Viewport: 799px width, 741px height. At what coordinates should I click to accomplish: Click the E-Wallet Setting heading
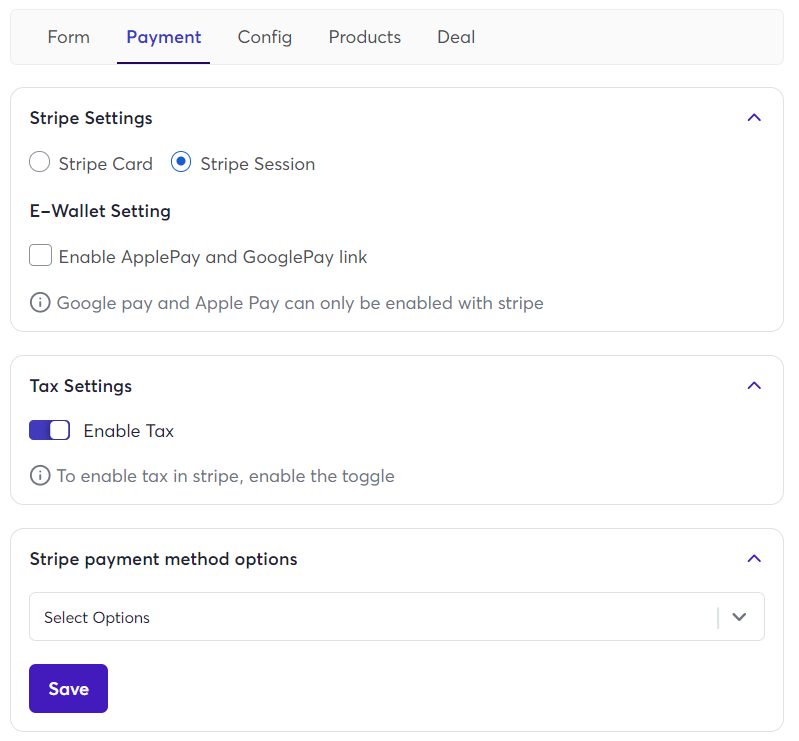point(100,211)
